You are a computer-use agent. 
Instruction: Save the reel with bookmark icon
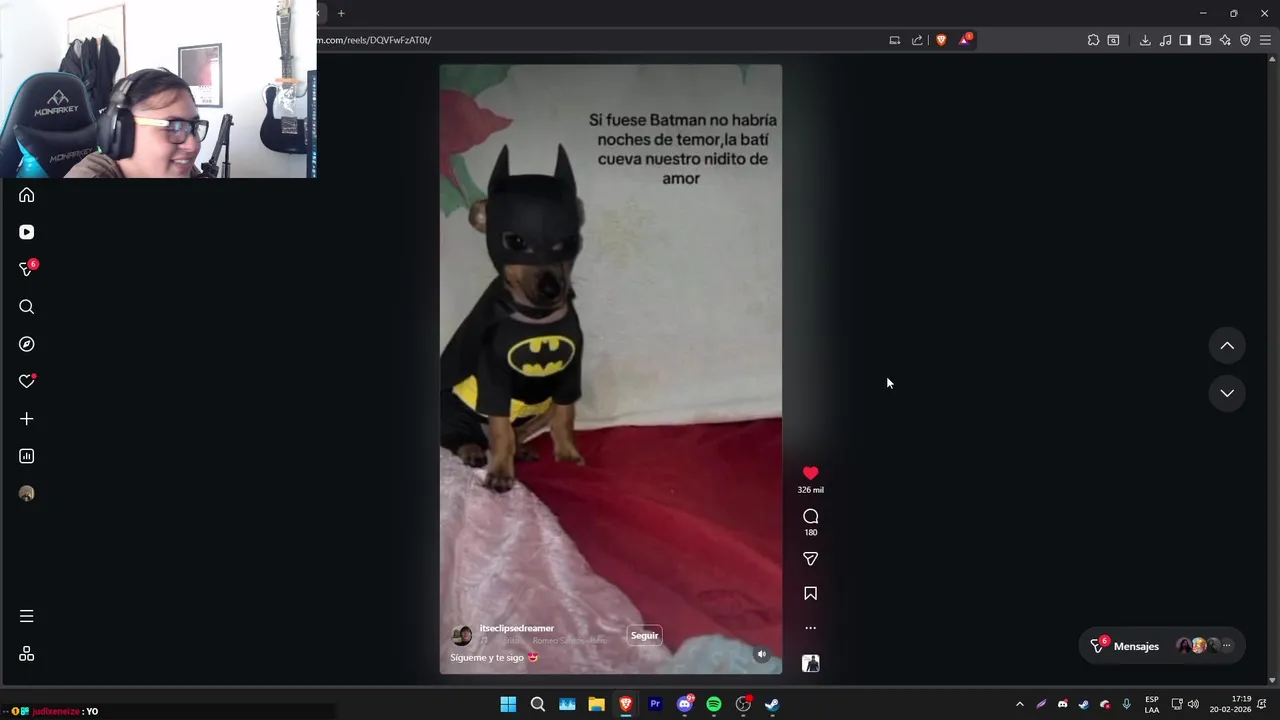click(811, 594)
